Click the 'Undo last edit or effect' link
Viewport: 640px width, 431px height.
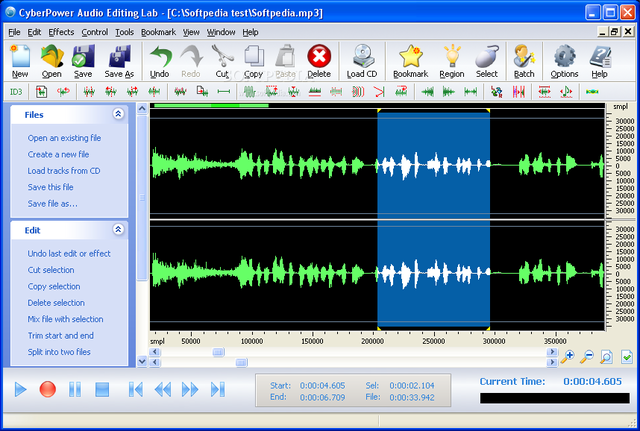pos(69,253)
